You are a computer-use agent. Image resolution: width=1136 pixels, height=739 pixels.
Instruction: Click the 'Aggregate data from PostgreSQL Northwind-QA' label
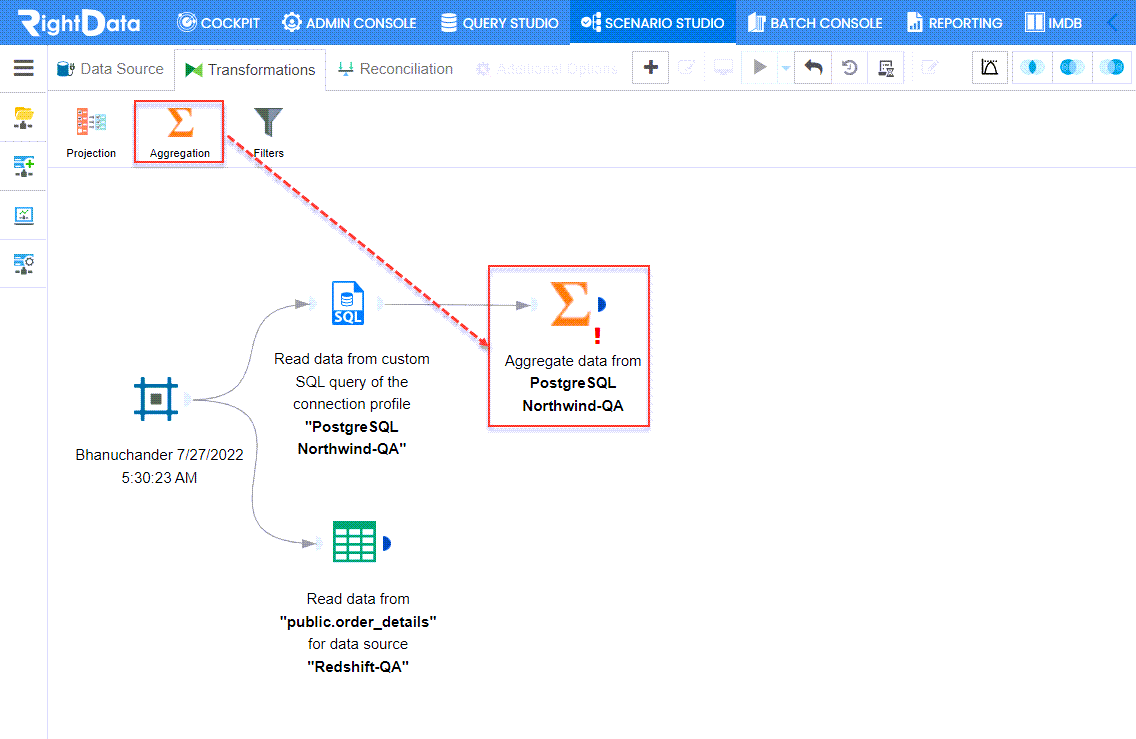[x=572, y=383]
